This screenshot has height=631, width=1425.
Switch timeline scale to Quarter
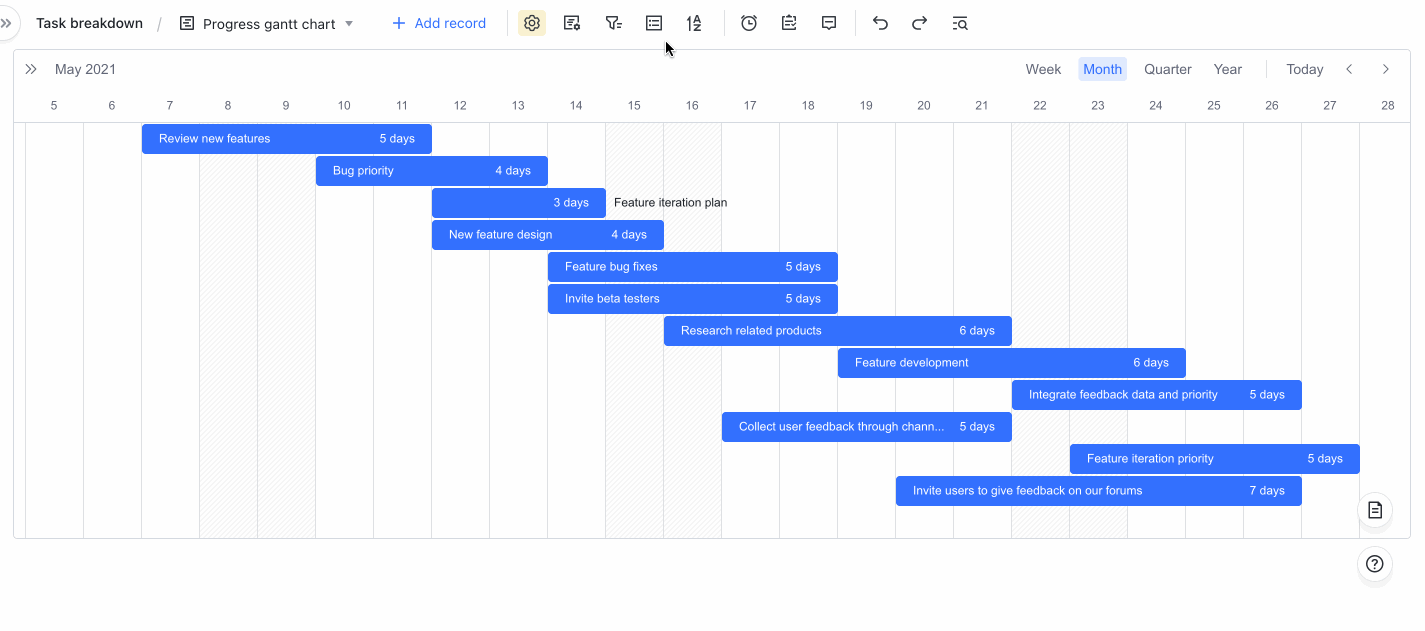pyautogui.click(x=1167, y=69)
